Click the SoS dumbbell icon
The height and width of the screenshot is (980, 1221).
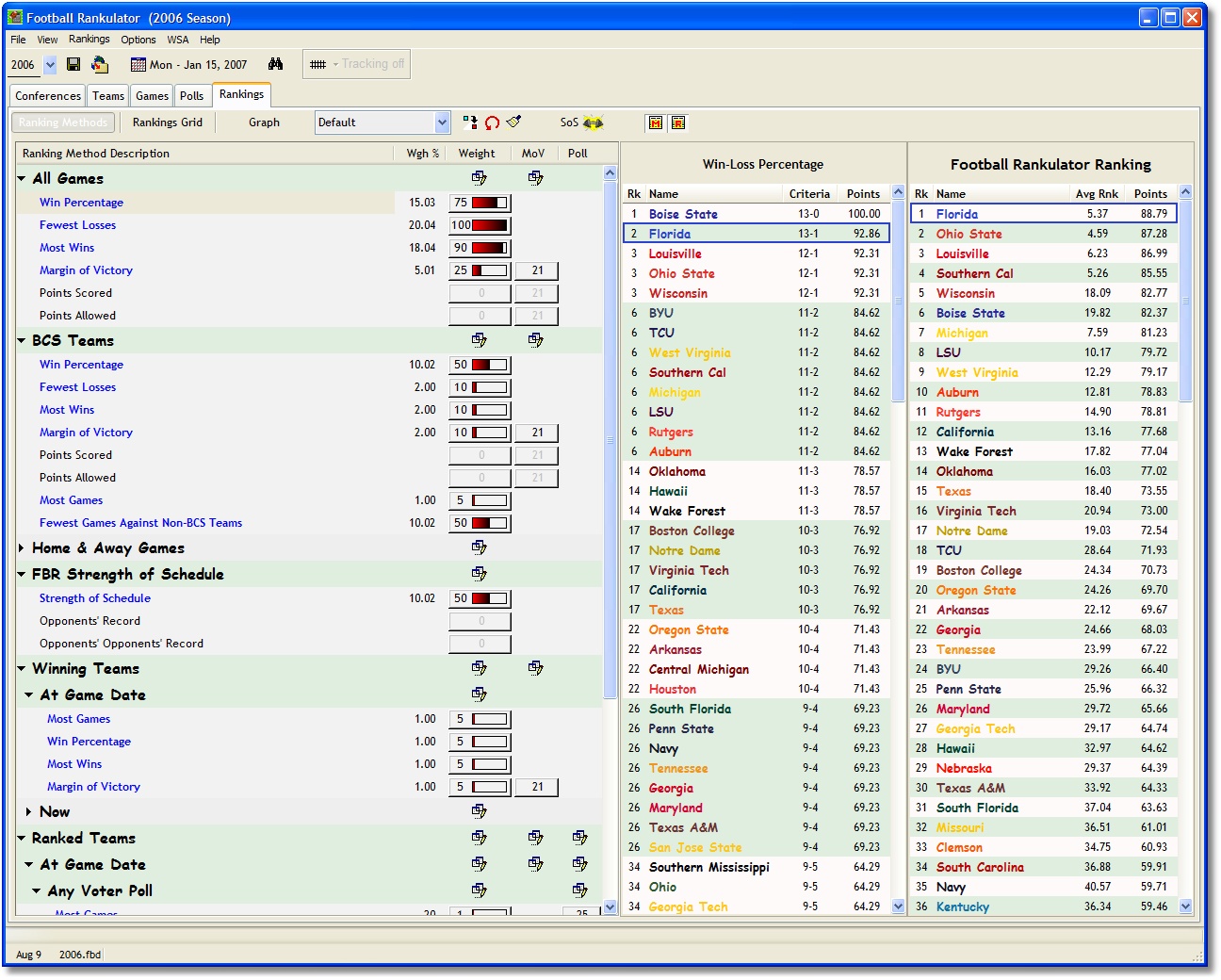click(x=593, y=122)
